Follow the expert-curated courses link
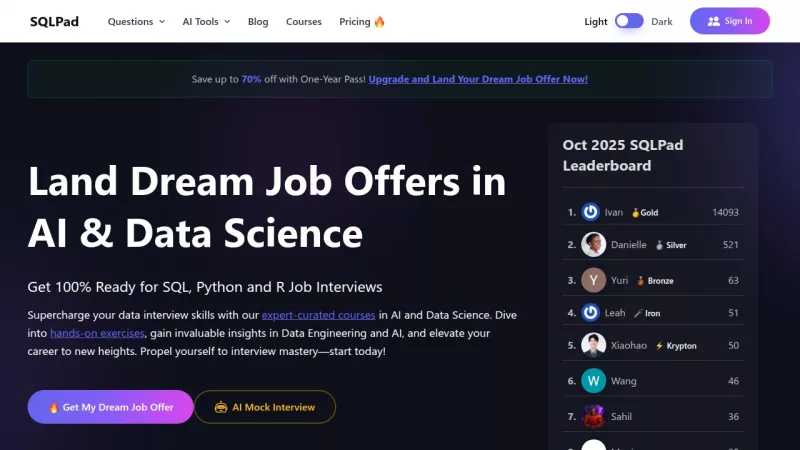The width and height of the screenshot is (800, 450). 318,315
